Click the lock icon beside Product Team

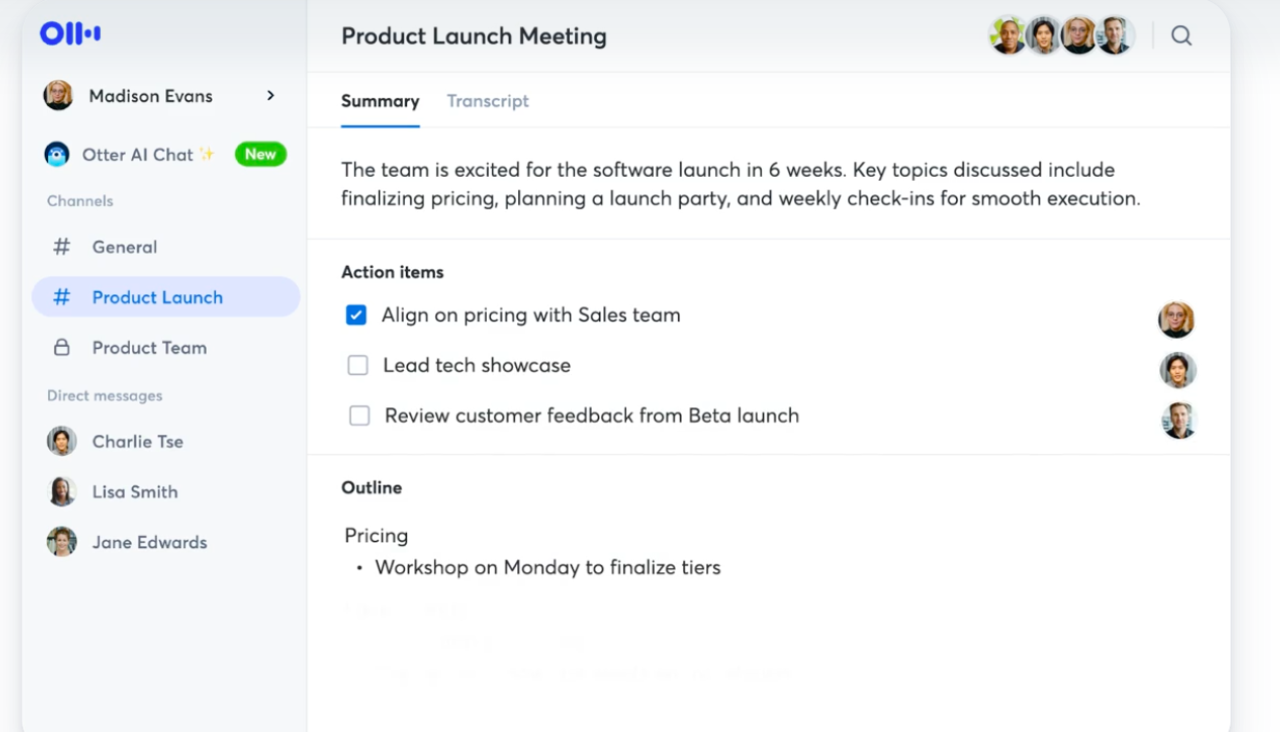pos(62,348)
